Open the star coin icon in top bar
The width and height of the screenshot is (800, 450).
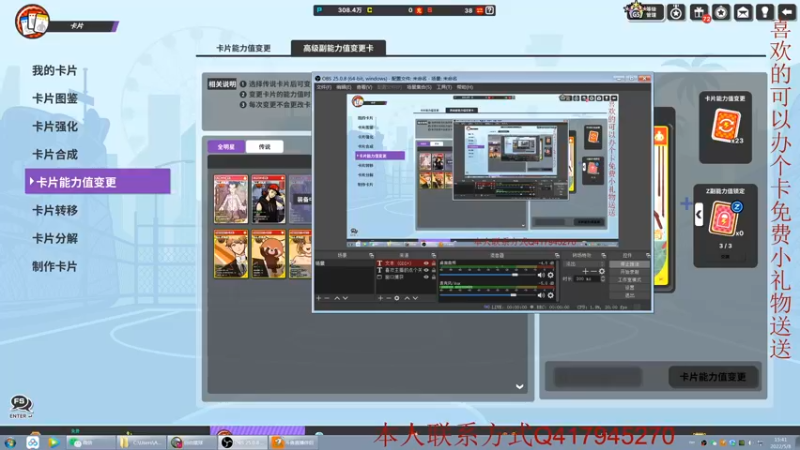721,12
